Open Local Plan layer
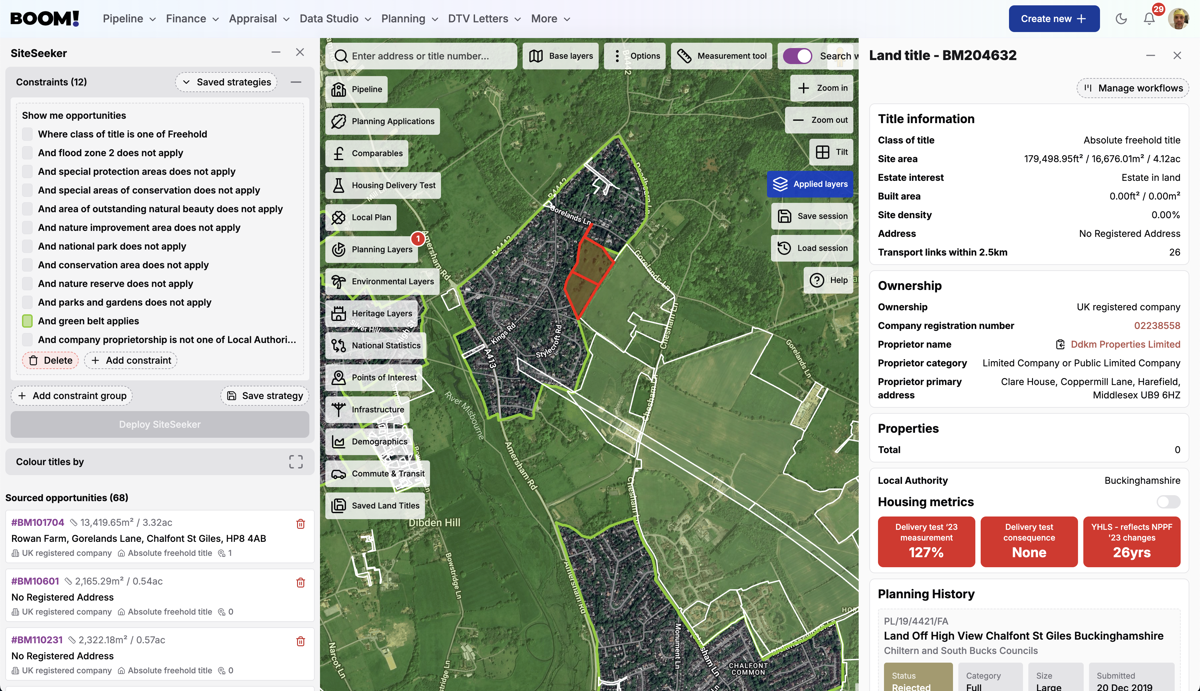 coord(361,217)
